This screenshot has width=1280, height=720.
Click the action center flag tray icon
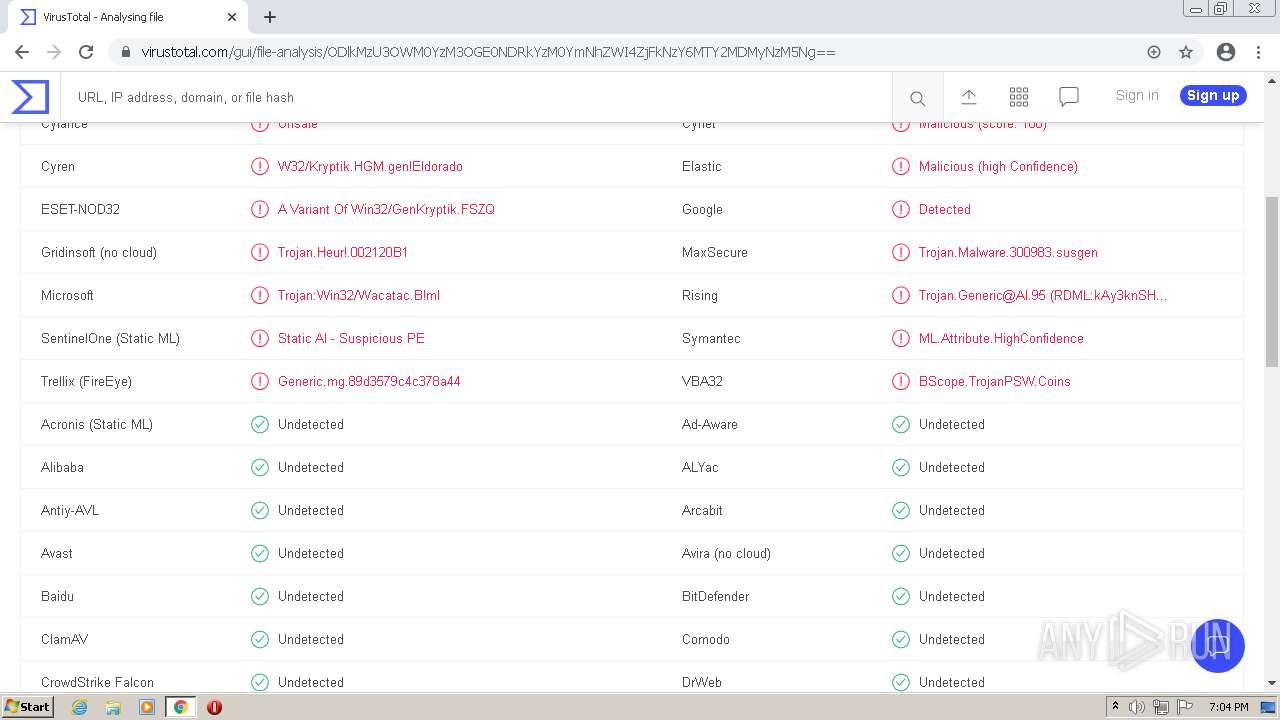[1184, 707]
